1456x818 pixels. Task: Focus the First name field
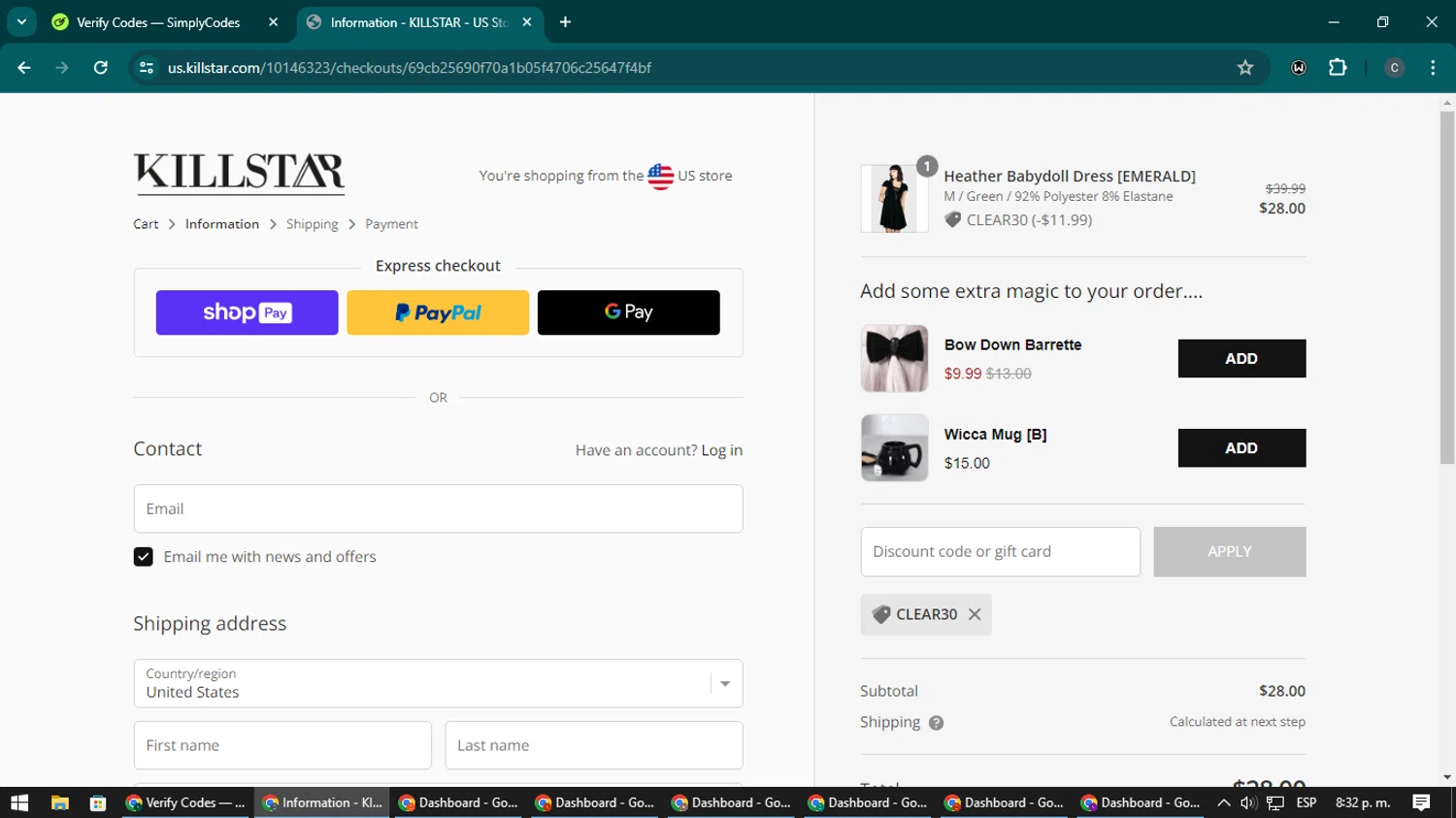(x=282, y=745)
